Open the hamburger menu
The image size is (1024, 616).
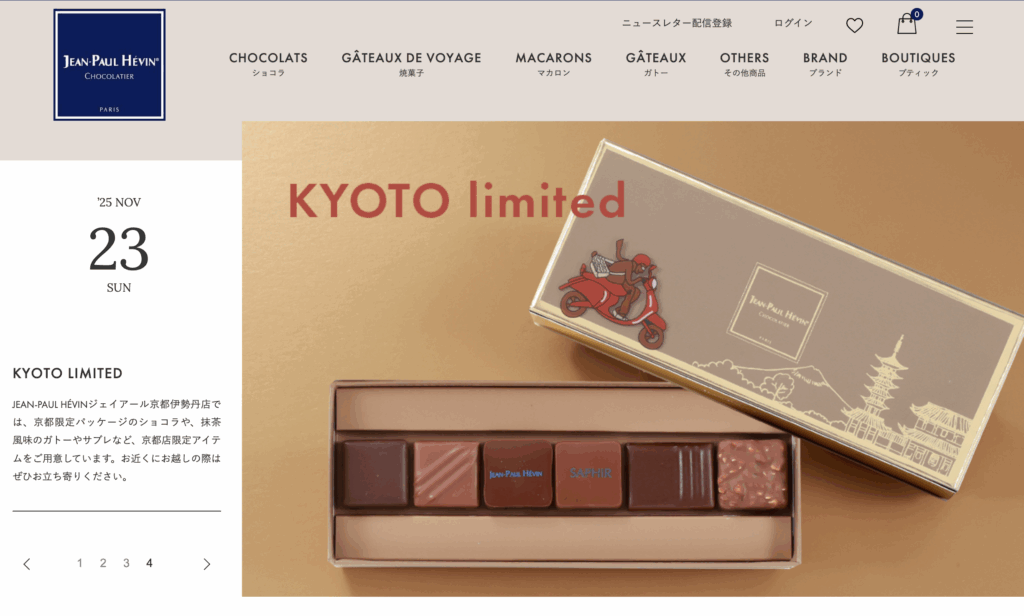click(x=964, y=27)
